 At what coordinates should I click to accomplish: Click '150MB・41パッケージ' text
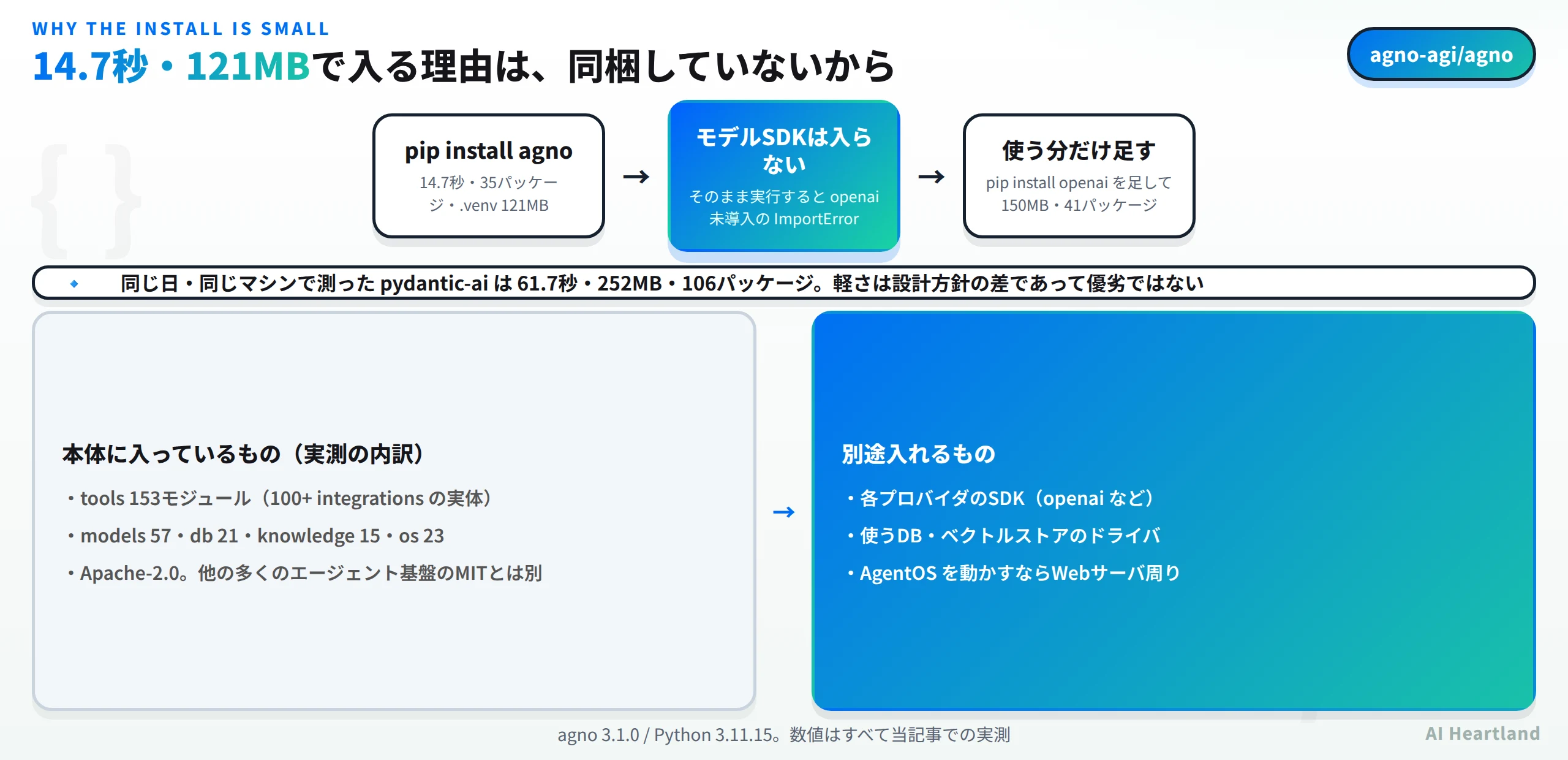coord(1079,205)
